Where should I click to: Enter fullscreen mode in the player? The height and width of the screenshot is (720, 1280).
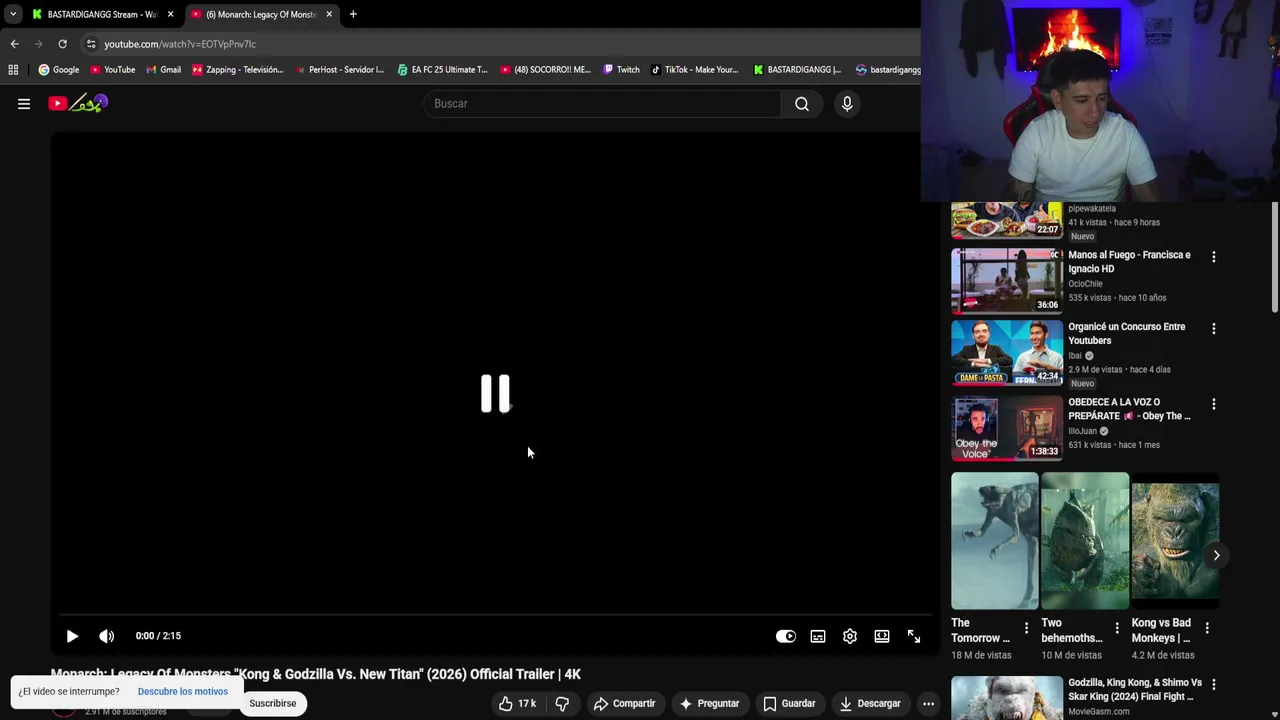click(914, 636)
